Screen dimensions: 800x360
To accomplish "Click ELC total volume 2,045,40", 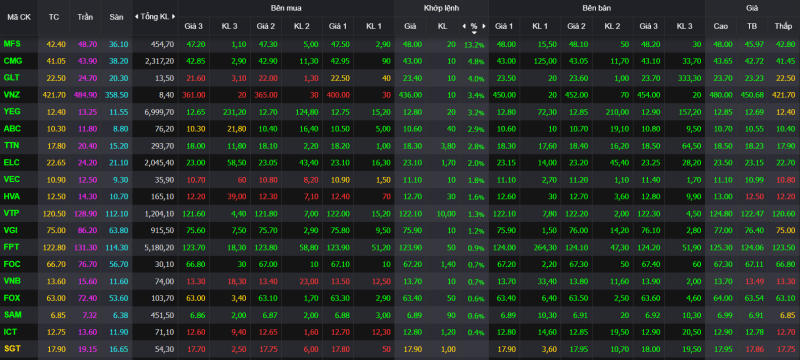I will [160, 163].
